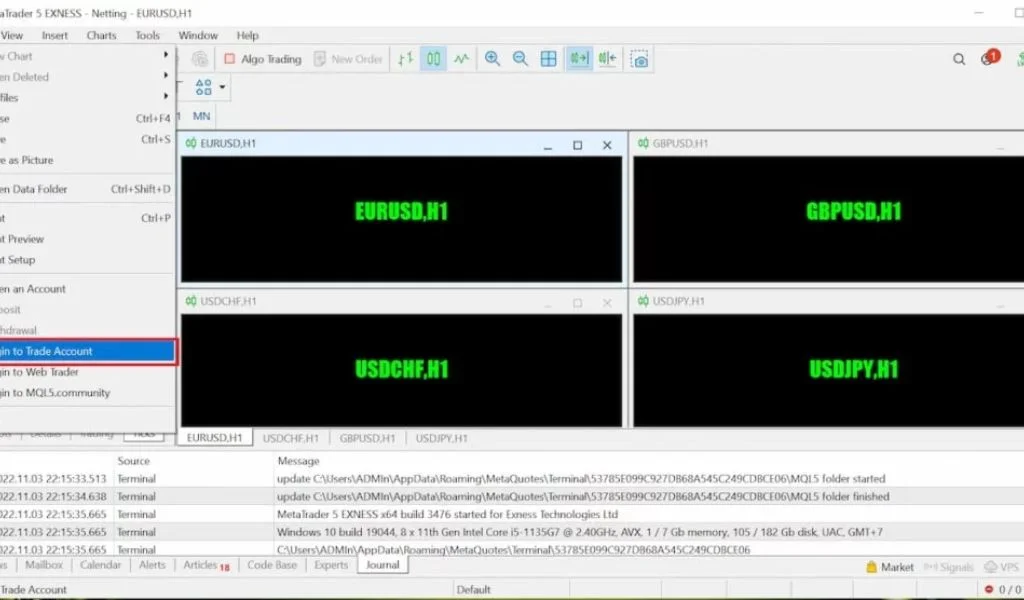Viewport: 1024px width, 600px height.
Task: Zoom out on the chart
Action: pos(520,59)
